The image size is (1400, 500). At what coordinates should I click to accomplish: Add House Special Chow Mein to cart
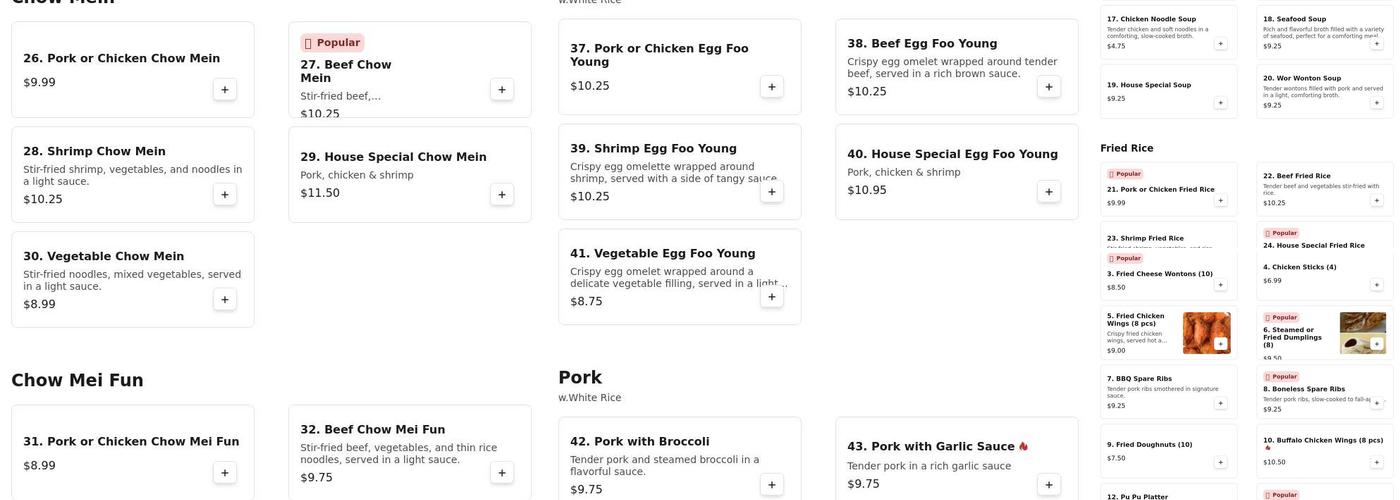coord(502,195)
